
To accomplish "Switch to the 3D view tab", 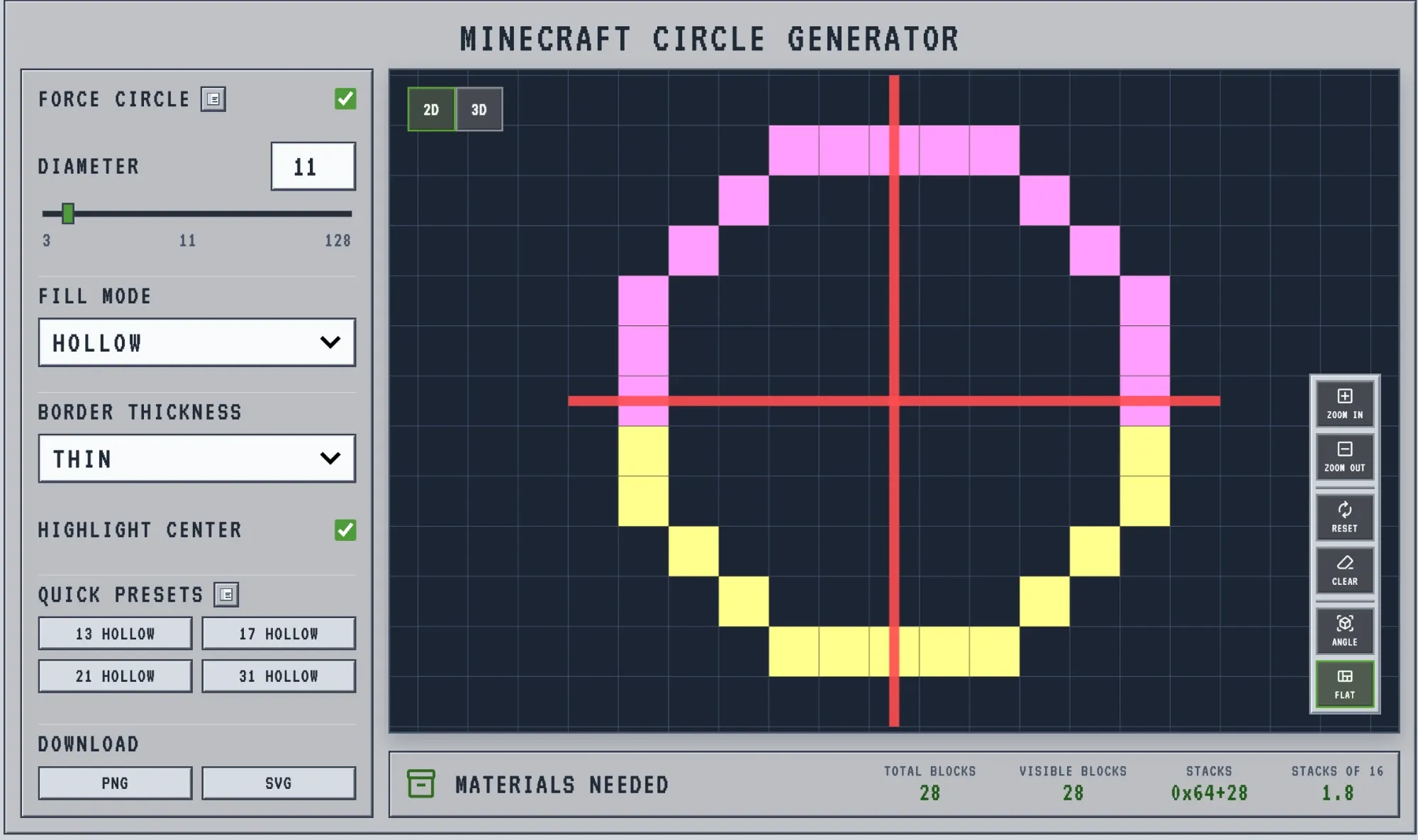I will coord(479,109).
